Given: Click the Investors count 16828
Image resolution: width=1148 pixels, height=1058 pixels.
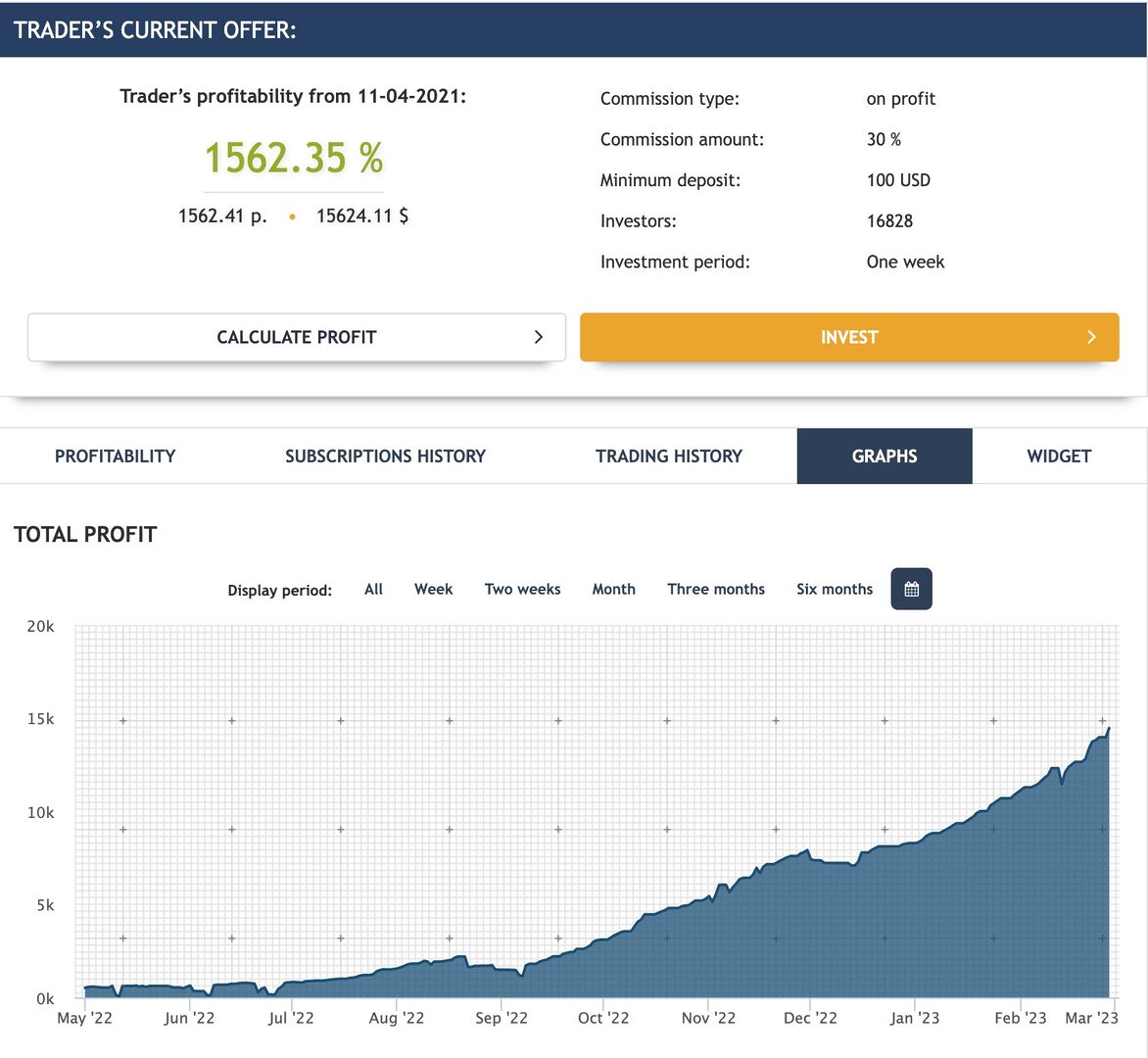Looking at the screenshot, I should (889, 221).
